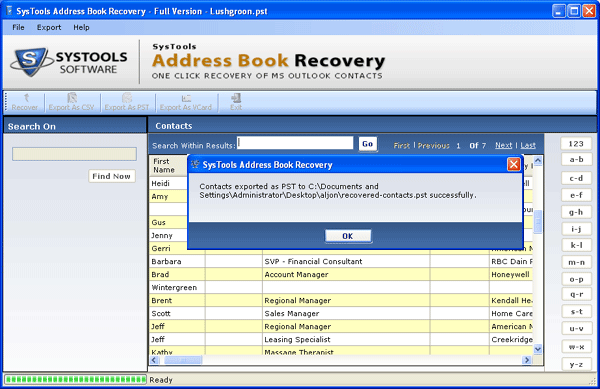Jump to the Last results page
Viewport: 600px width, 389px height.
click(x=528, y=145)
